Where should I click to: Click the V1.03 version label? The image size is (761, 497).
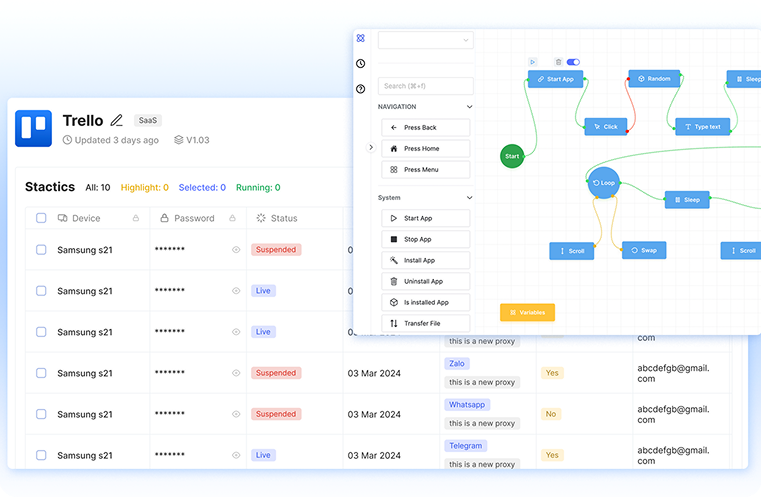click(192, 140)
